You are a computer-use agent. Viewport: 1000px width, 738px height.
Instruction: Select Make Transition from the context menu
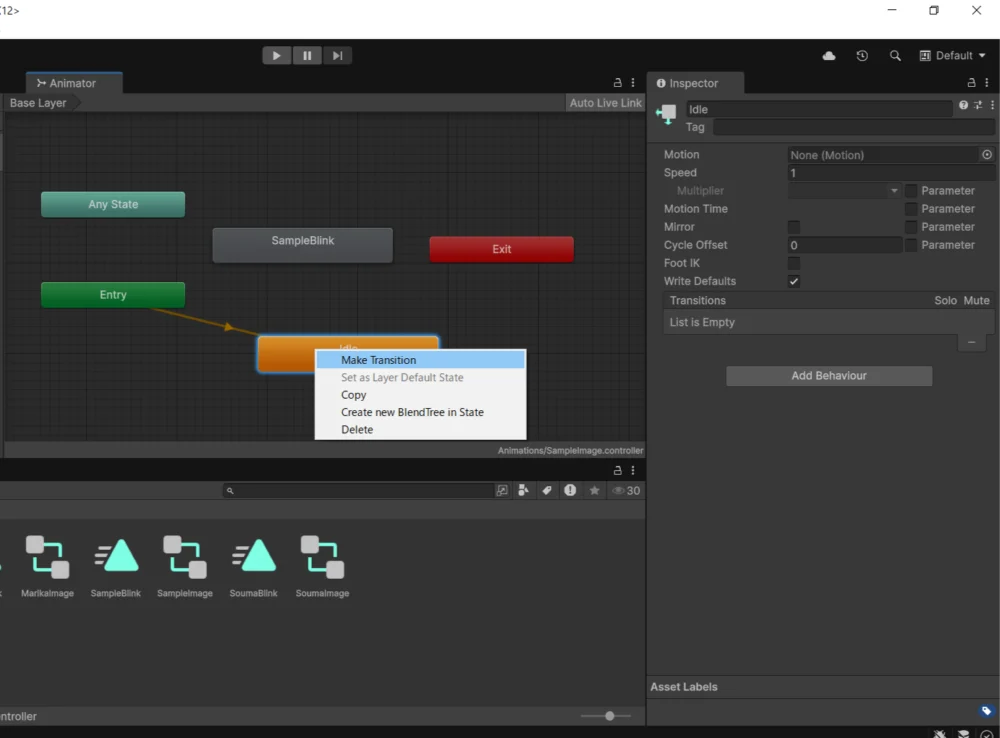378,360
